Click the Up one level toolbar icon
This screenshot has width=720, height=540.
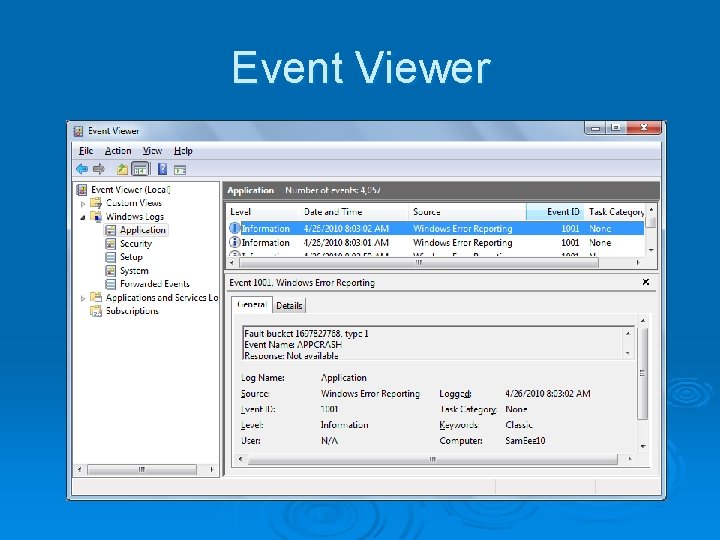[x=122, y=169]
